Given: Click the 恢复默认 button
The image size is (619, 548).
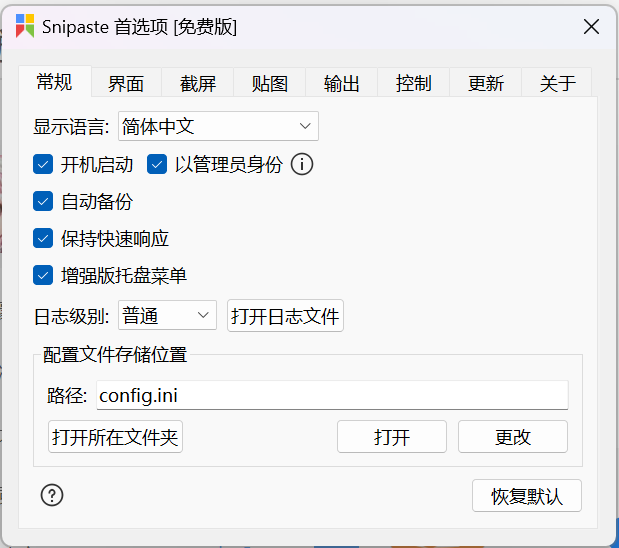Looking at the screenshot, I should click(x=527, y=495).
